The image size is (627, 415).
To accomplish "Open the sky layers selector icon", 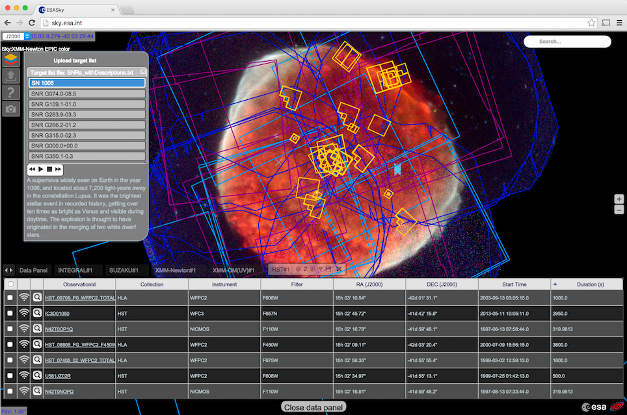I will coord(10,58).
